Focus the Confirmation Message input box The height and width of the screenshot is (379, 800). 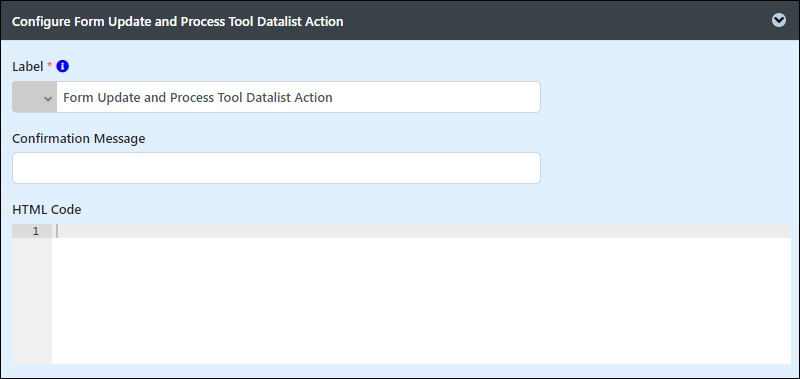(277, 168)
